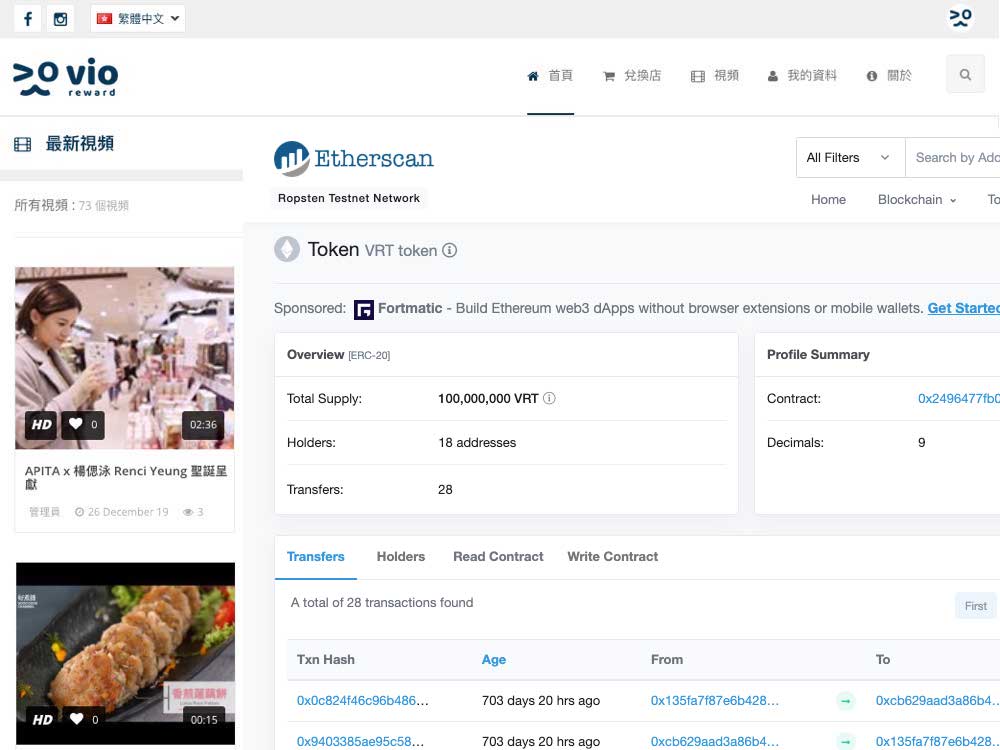Click the Ropsten Testnet Network label

pos(349,198)
